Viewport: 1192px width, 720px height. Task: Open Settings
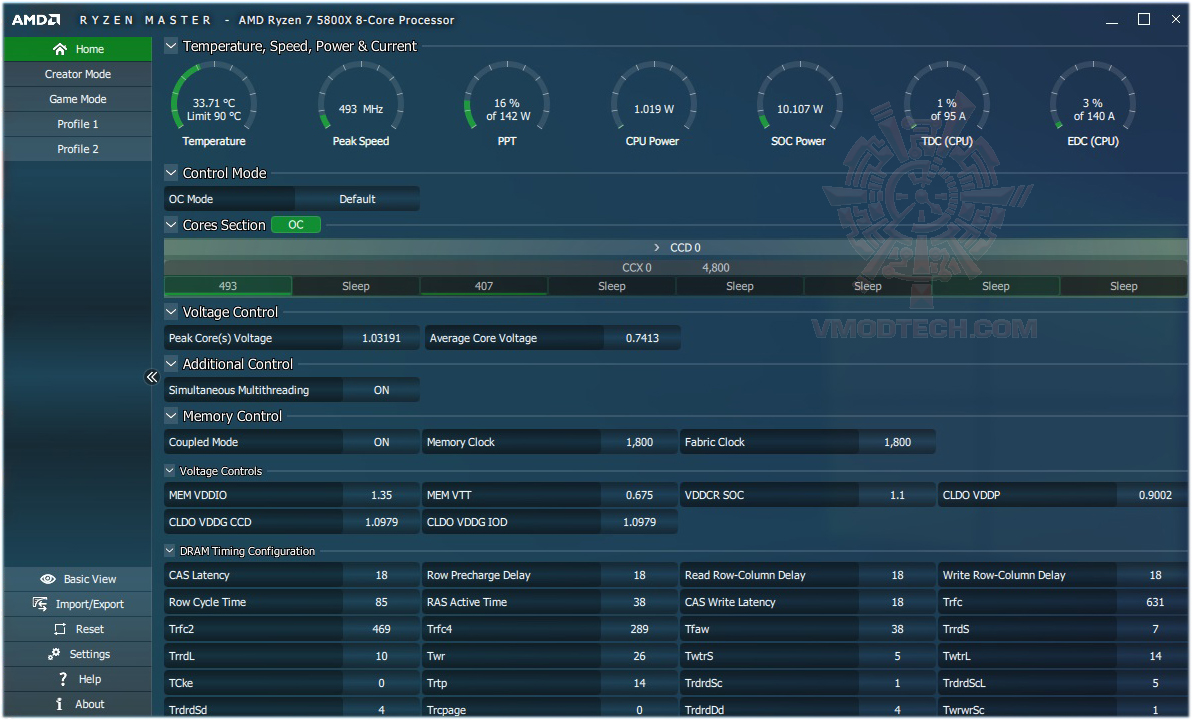[x=78, y=654]
